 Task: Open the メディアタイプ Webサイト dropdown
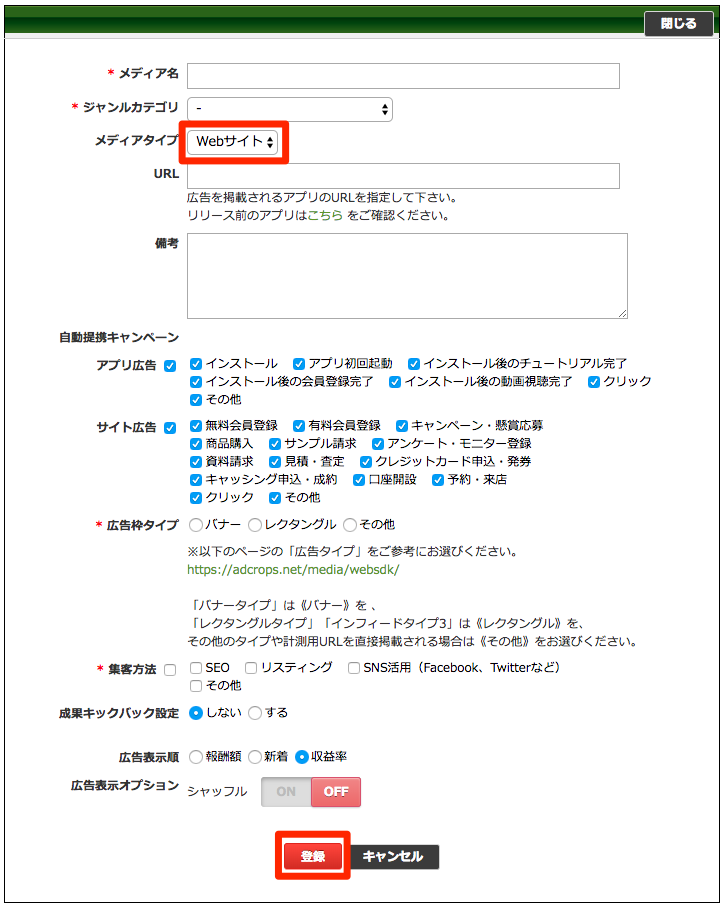(233, 142)
